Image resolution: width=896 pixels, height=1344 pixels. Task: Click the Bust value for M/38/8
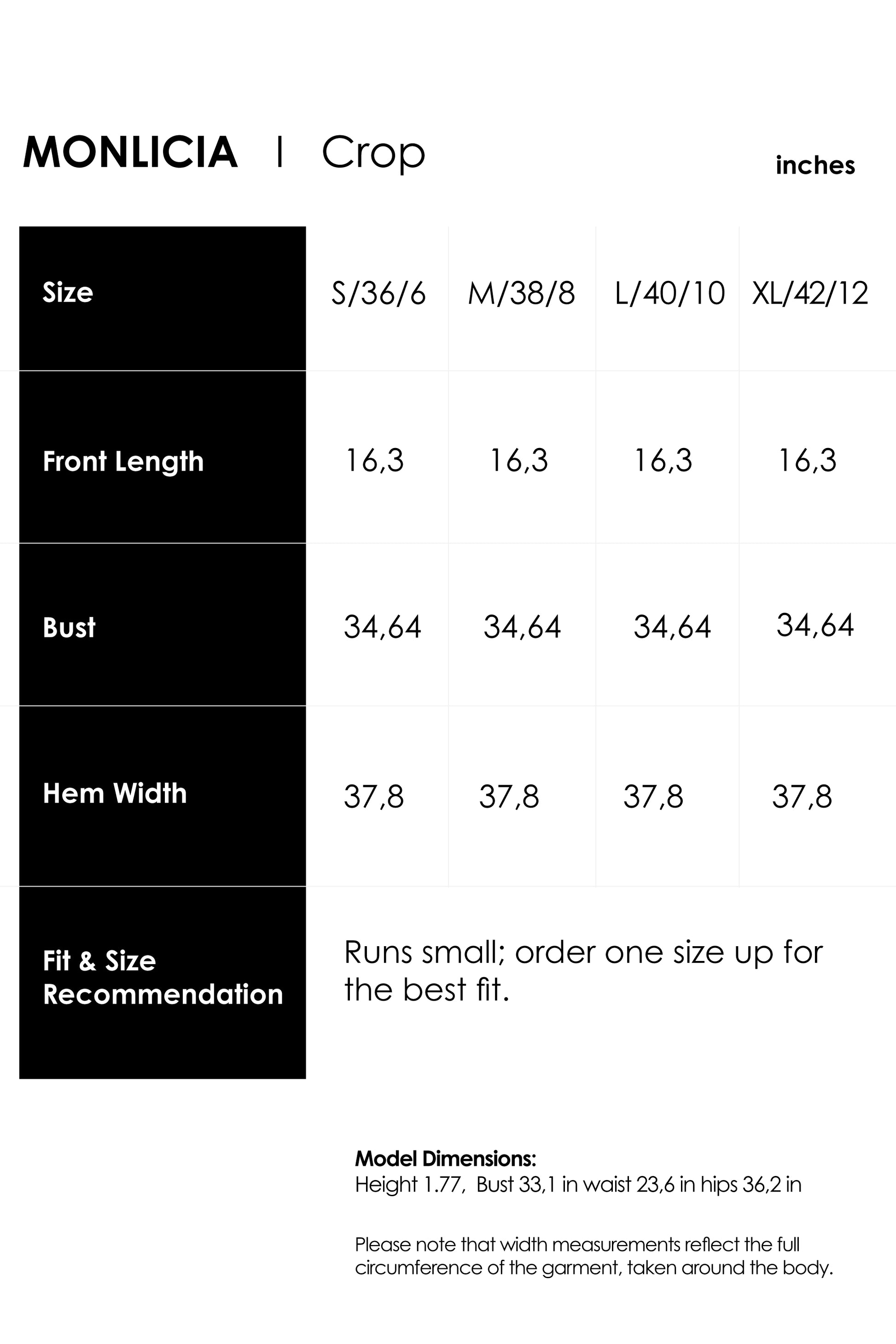[x=522, y=626]
